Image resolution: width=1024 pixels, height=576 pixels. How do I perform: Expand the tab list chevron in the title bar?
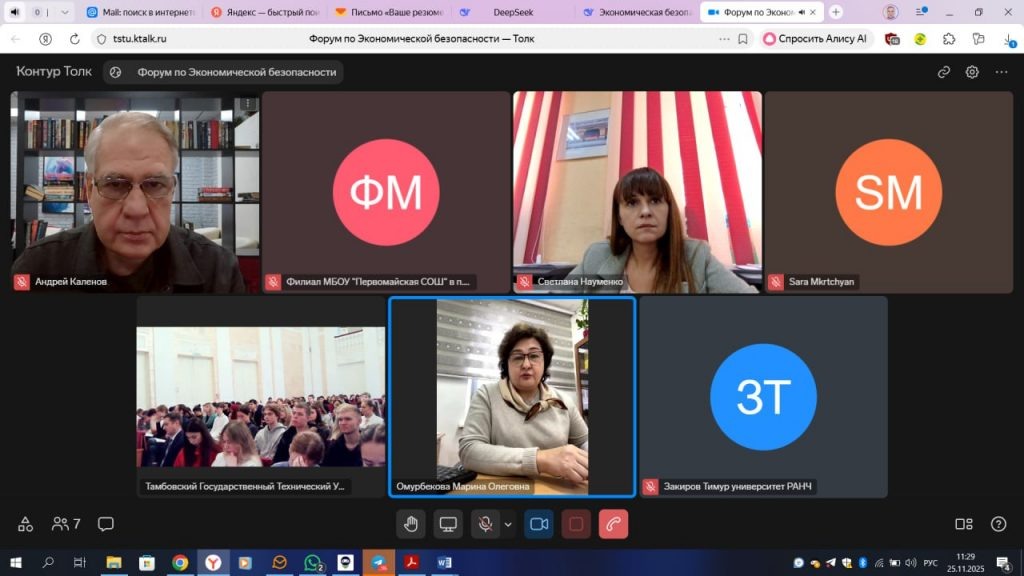click(x=64, y=12)
